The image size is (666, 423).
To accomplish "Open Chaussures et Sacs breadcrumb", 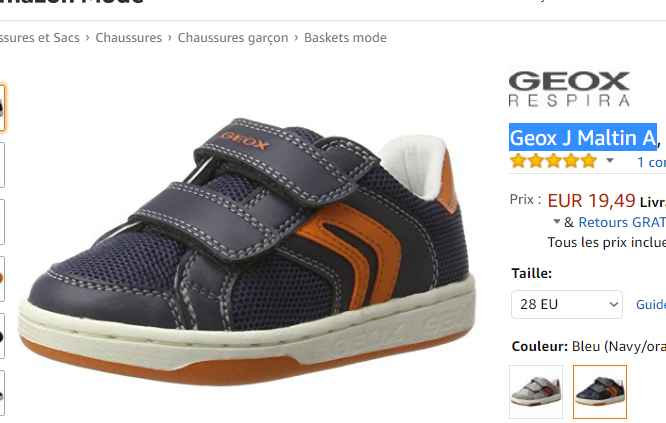I will coord(40,37).
